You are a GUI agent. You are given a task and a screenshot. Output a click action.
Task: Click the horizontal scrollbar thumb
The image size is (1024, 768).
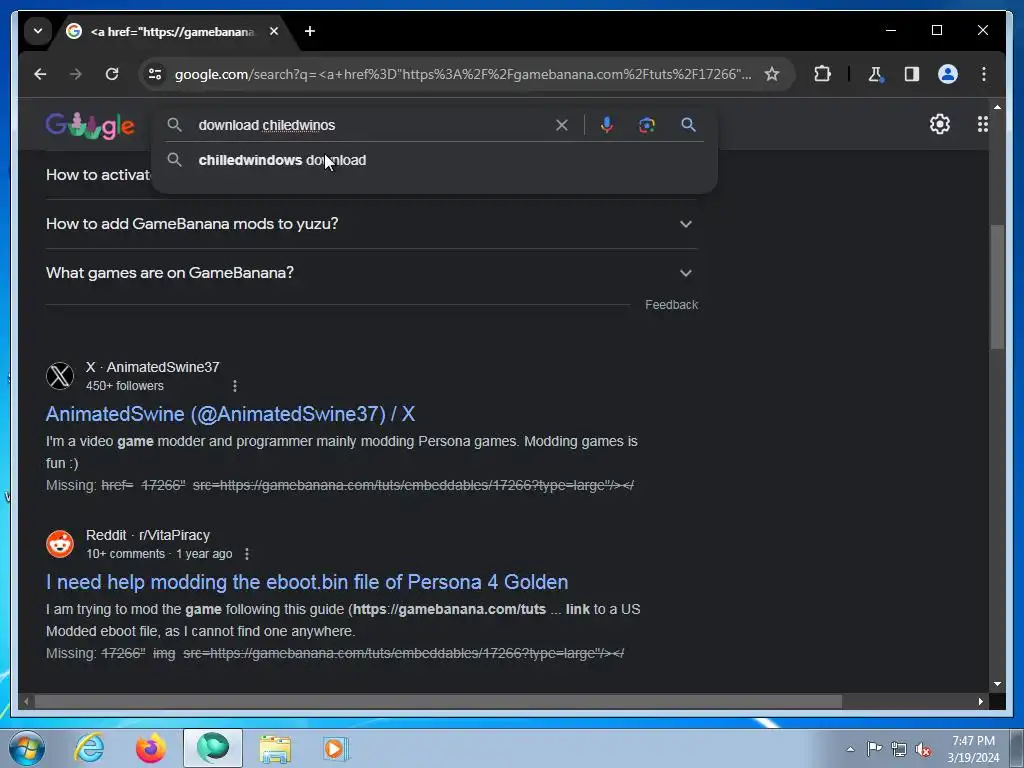(438, 701)
